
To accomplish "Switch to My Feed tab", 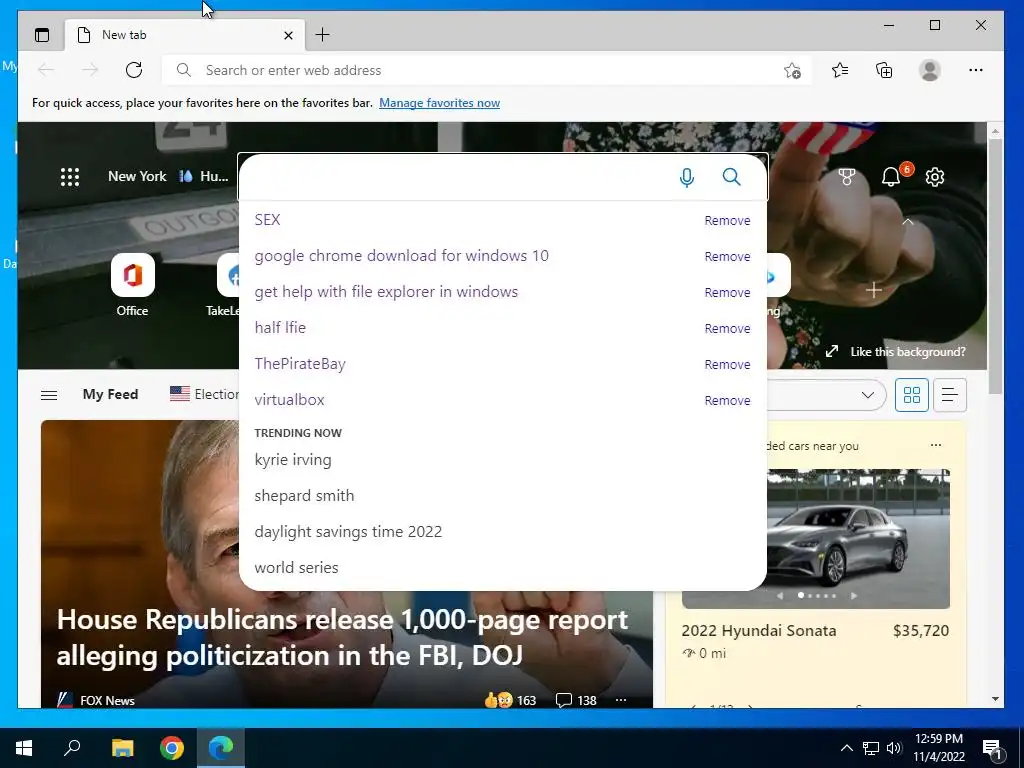I will click(x=110, y=394).
